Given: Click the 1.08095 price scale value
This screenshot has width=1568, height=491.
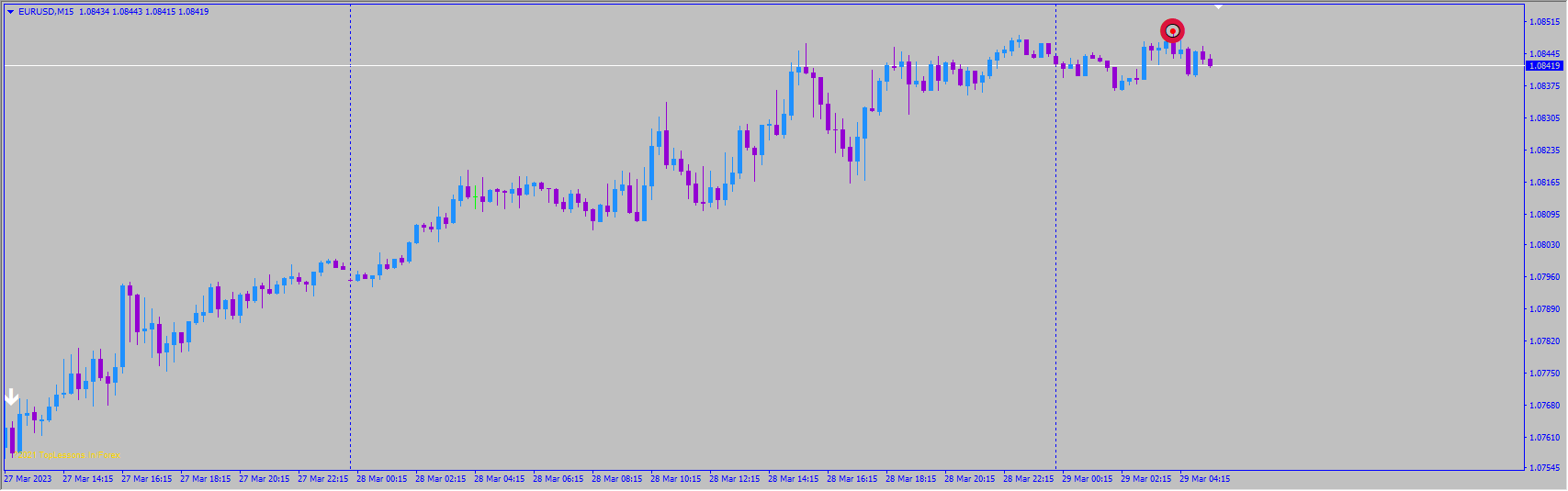Looking at the screenshot, I should click(1545, 215).
